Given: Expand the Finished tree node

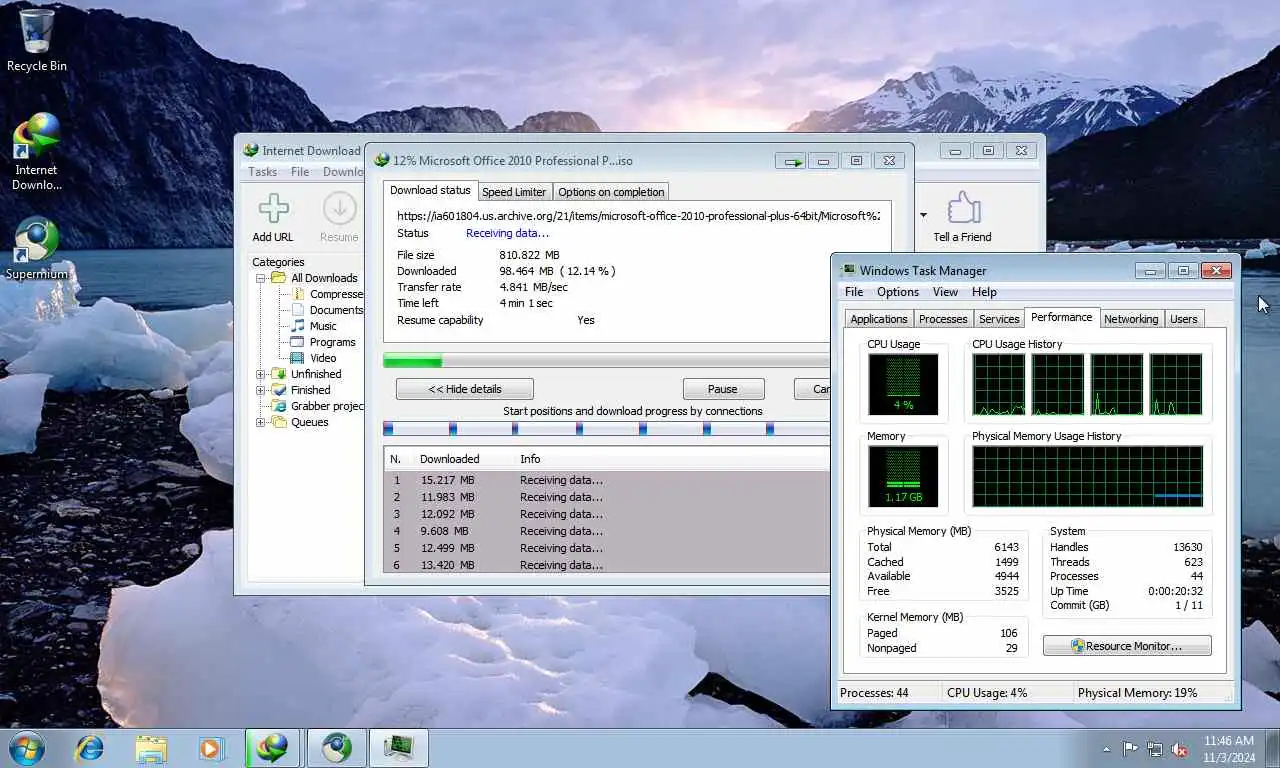Looking at the screenshot, I should coord(261,390).
